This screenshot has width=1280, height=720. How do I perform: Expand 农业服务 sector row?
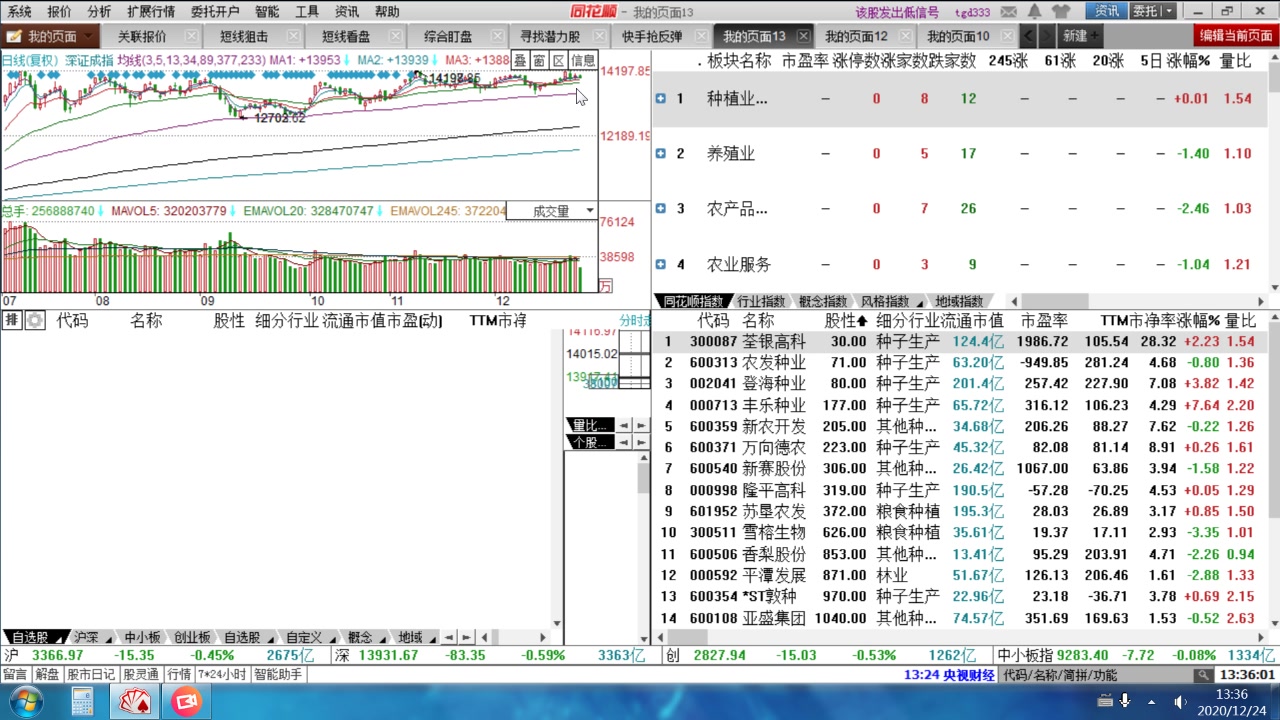point(661,264)
